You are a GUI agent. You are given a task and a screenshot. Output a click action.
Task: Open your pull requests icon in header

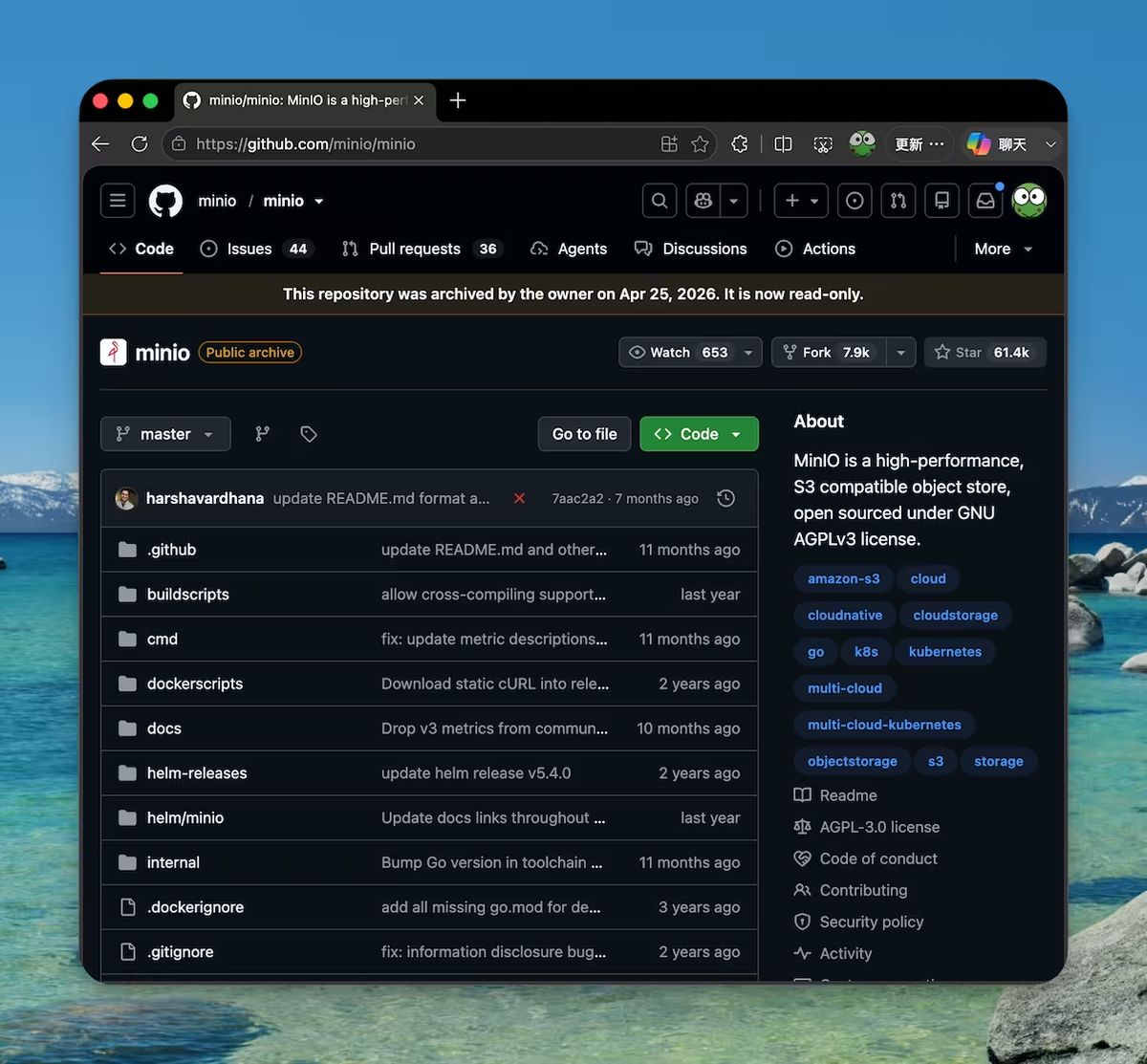tap(898, 201)
